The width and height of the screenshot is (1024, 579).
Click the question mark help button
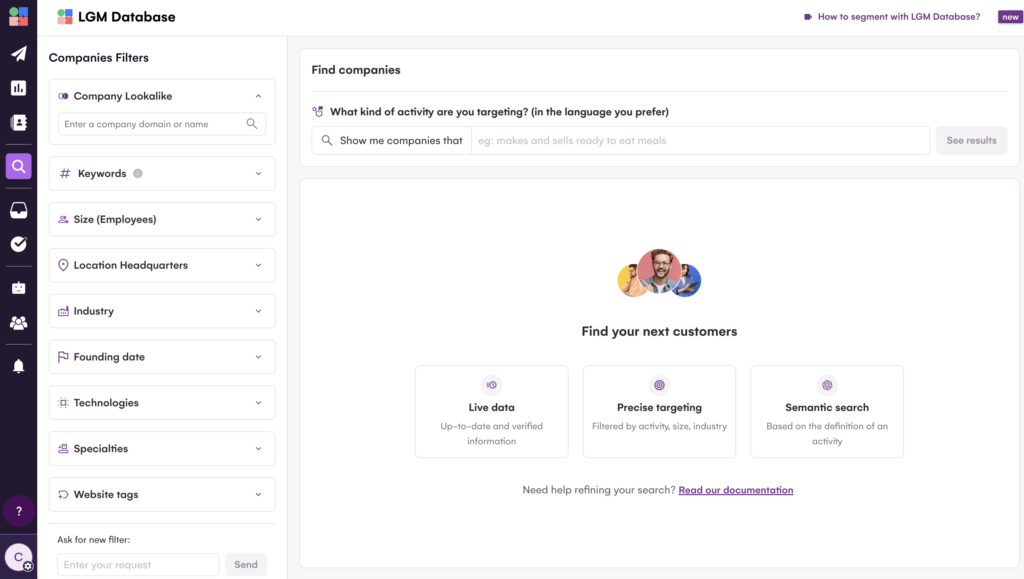tap(18, 512)
